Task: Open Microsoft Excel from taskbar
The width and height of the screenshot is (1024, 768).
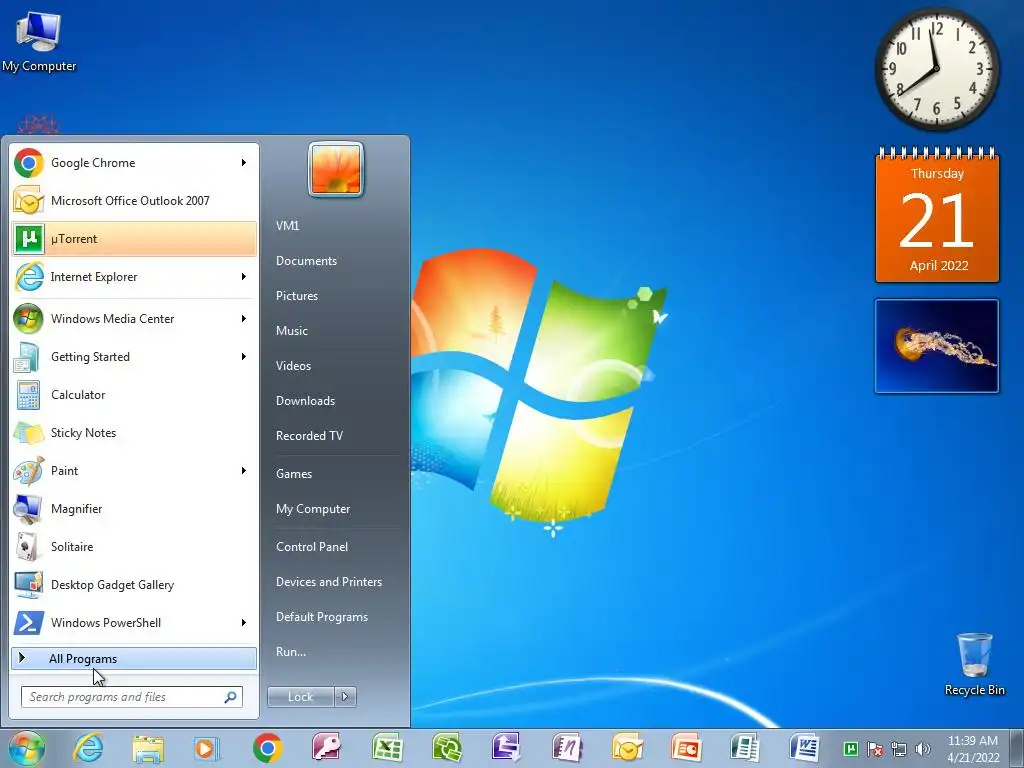Action: [387, 748]
